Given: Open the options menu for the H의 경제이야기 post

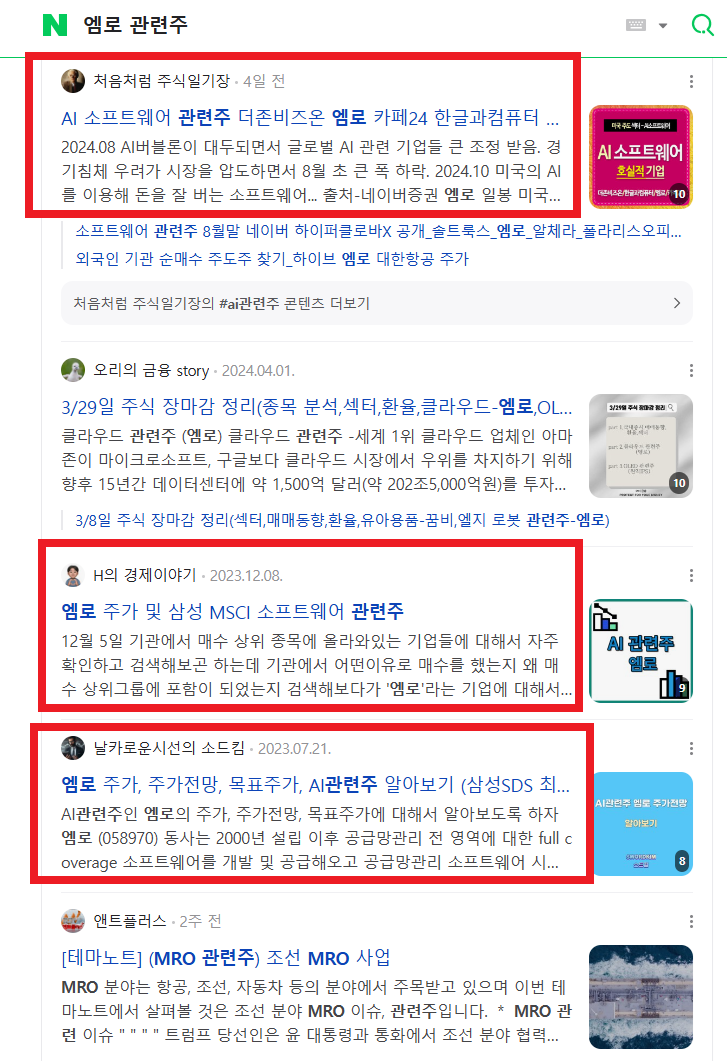Looking at the screenshot, I should pos(691,575).
